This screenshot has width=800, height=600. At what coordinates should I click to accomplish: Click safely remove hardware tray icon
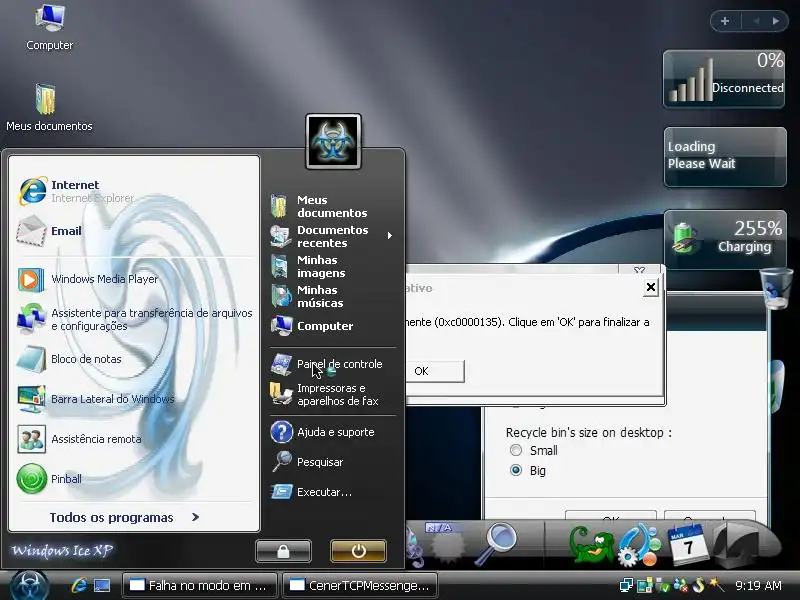(663, 585)
